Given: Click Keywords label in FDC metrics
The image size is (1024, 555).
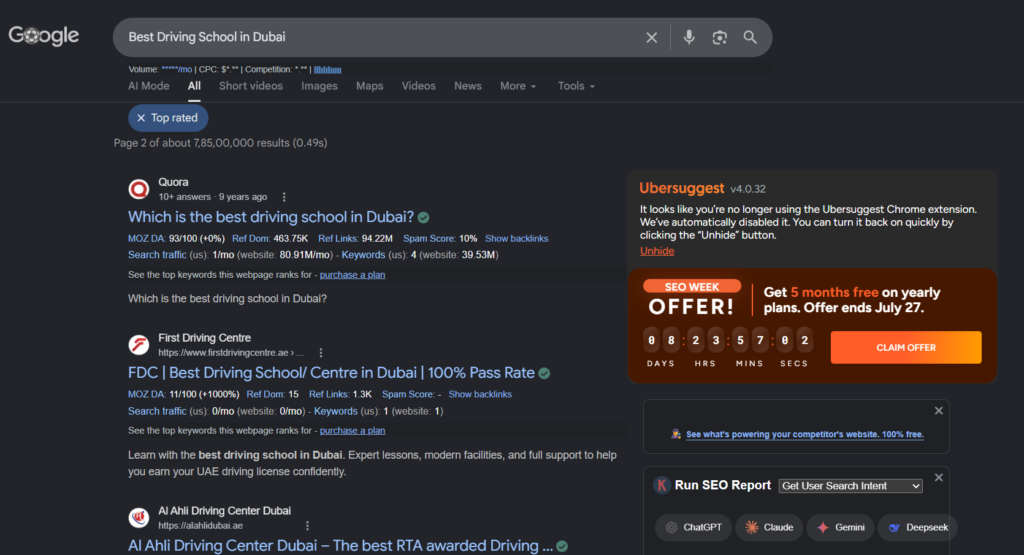Looking at the screenshot, I should [336, 411].
